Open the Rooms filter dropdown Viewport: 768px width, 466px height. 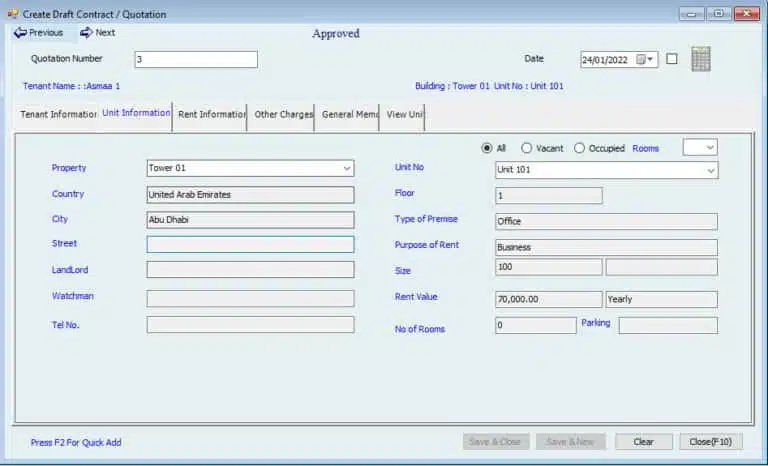pyautogui.click(x=709, y=148)
